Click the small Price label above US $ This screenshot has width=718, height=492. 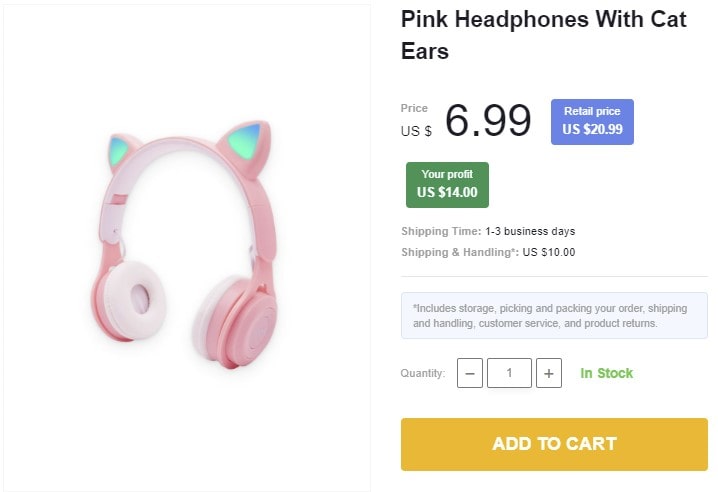coord(414,108)
